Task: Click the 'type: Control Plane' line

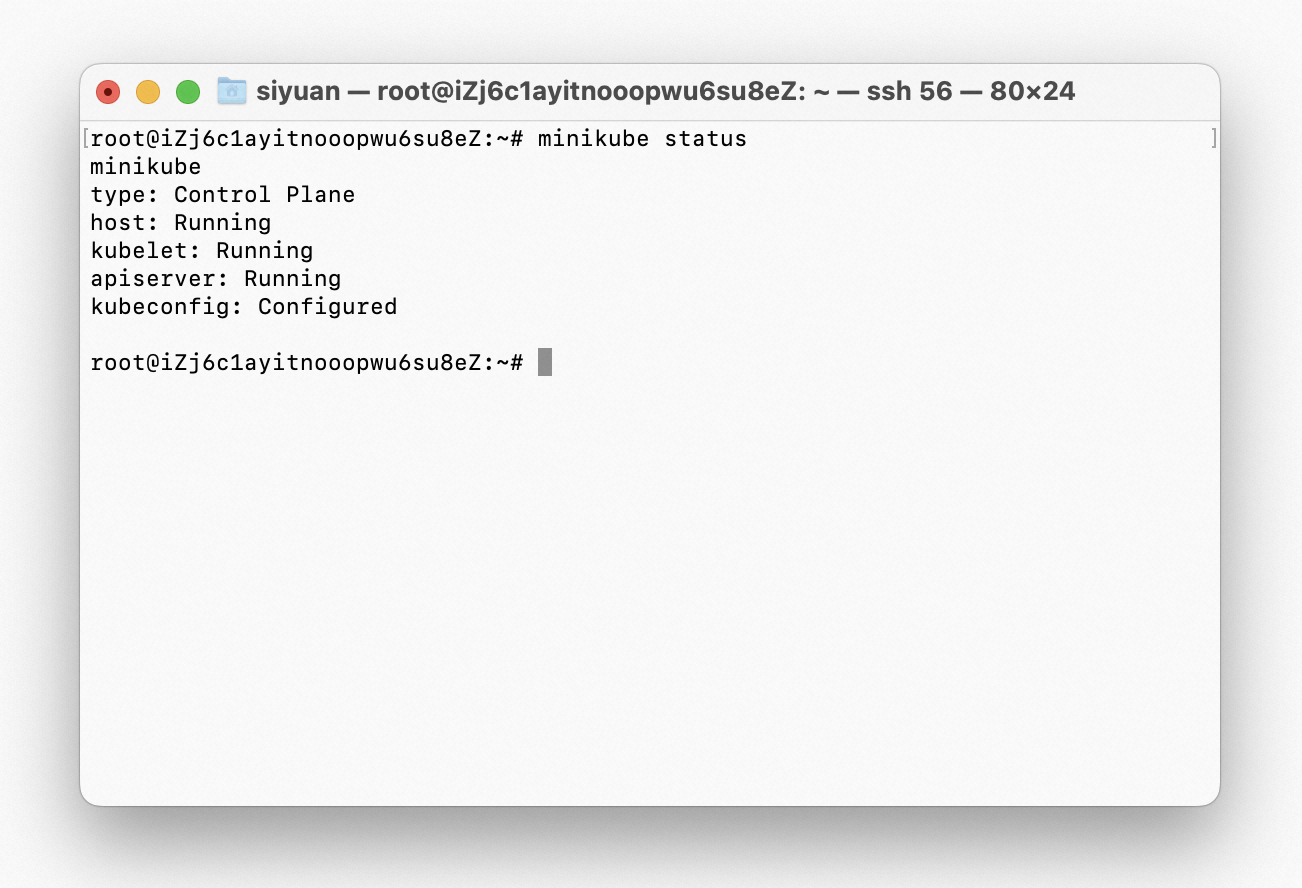Action: click(223, 194)
